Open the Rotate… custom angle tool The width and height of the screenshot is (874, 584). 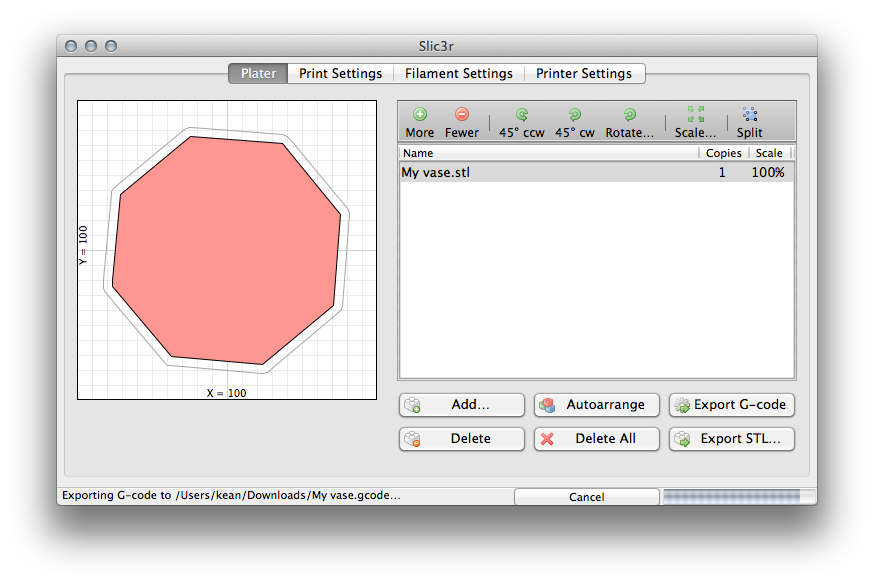click(629, 122)
